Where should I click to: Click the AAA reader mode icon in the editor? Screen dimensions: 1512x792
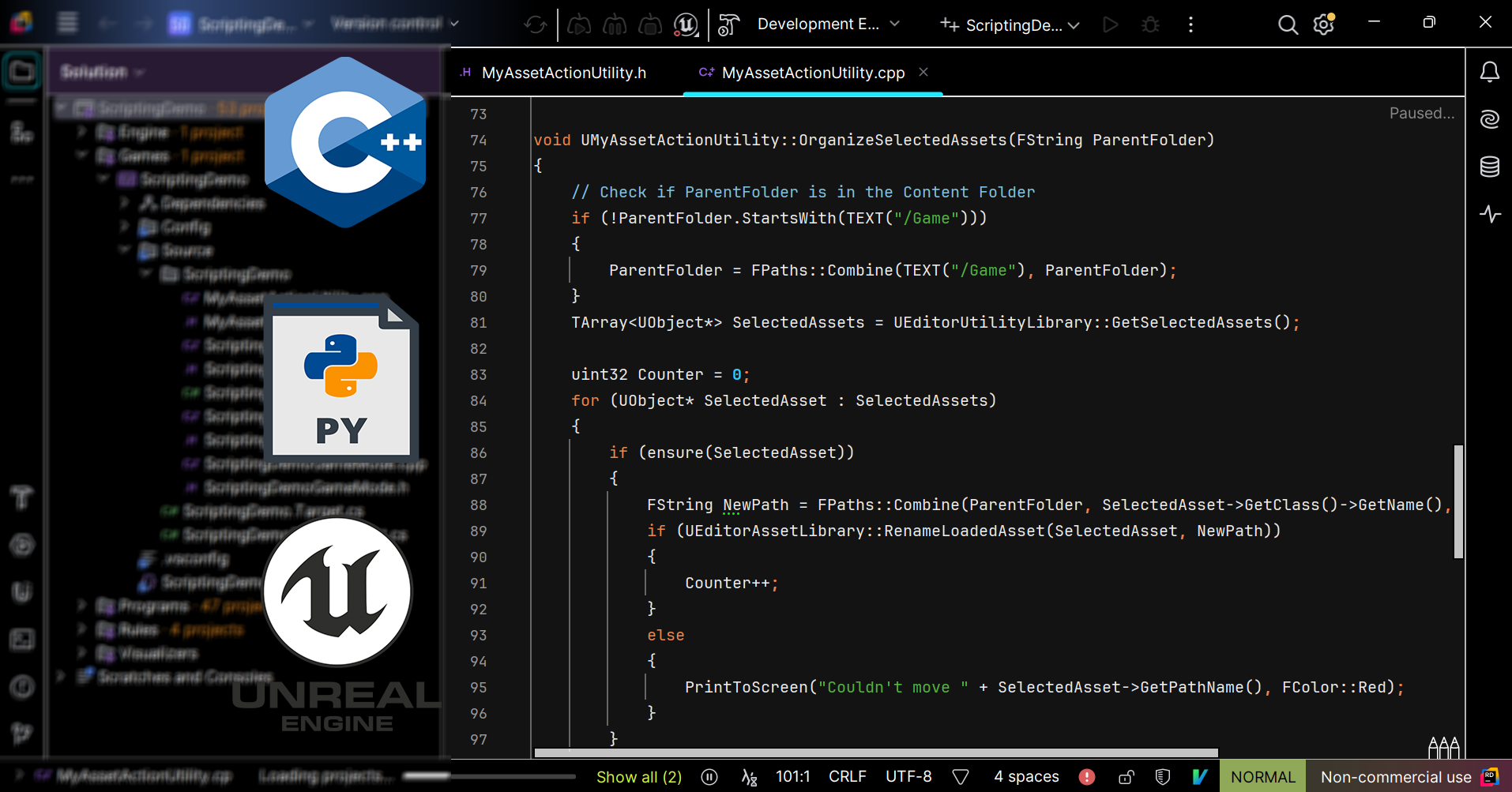[x=1443, y=746]
